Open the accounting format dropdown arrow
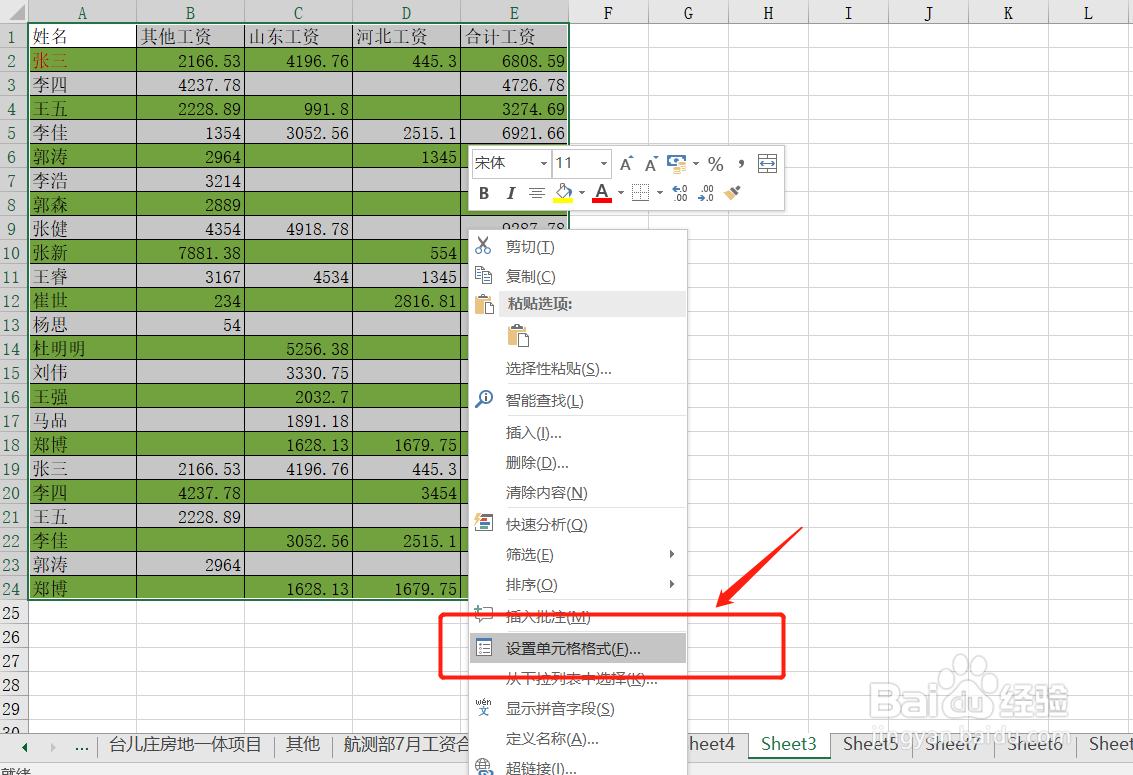 696,164
